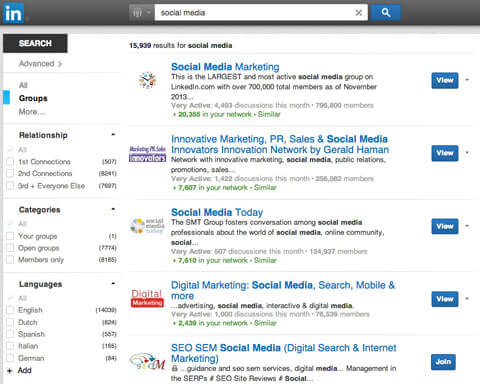Image resolution: width=480 pixels, height=384 pixels.
Task: Open the search category dropdown beside search box
Action: 142,13
